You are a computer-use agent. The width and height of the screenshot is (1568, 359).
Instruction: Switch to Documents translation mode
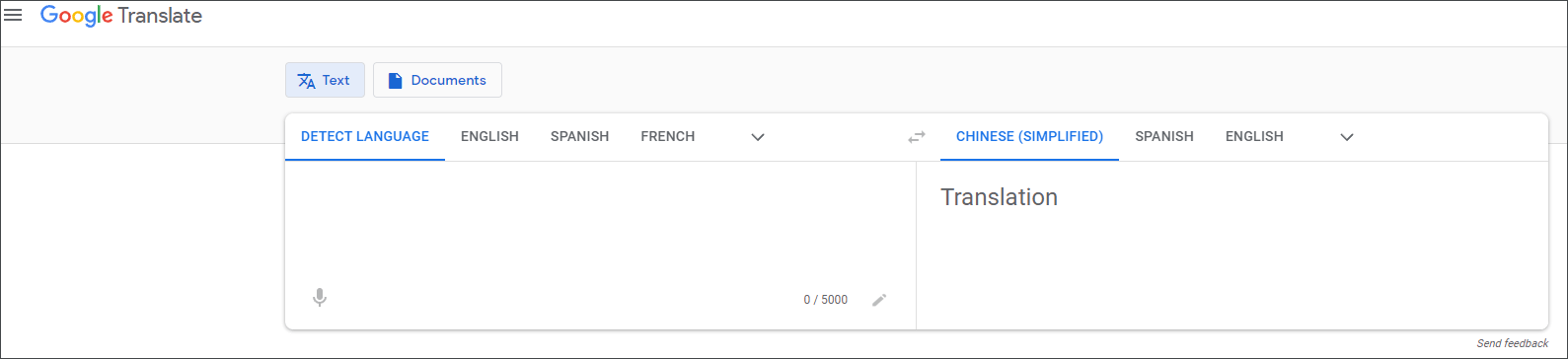point(437,81)
